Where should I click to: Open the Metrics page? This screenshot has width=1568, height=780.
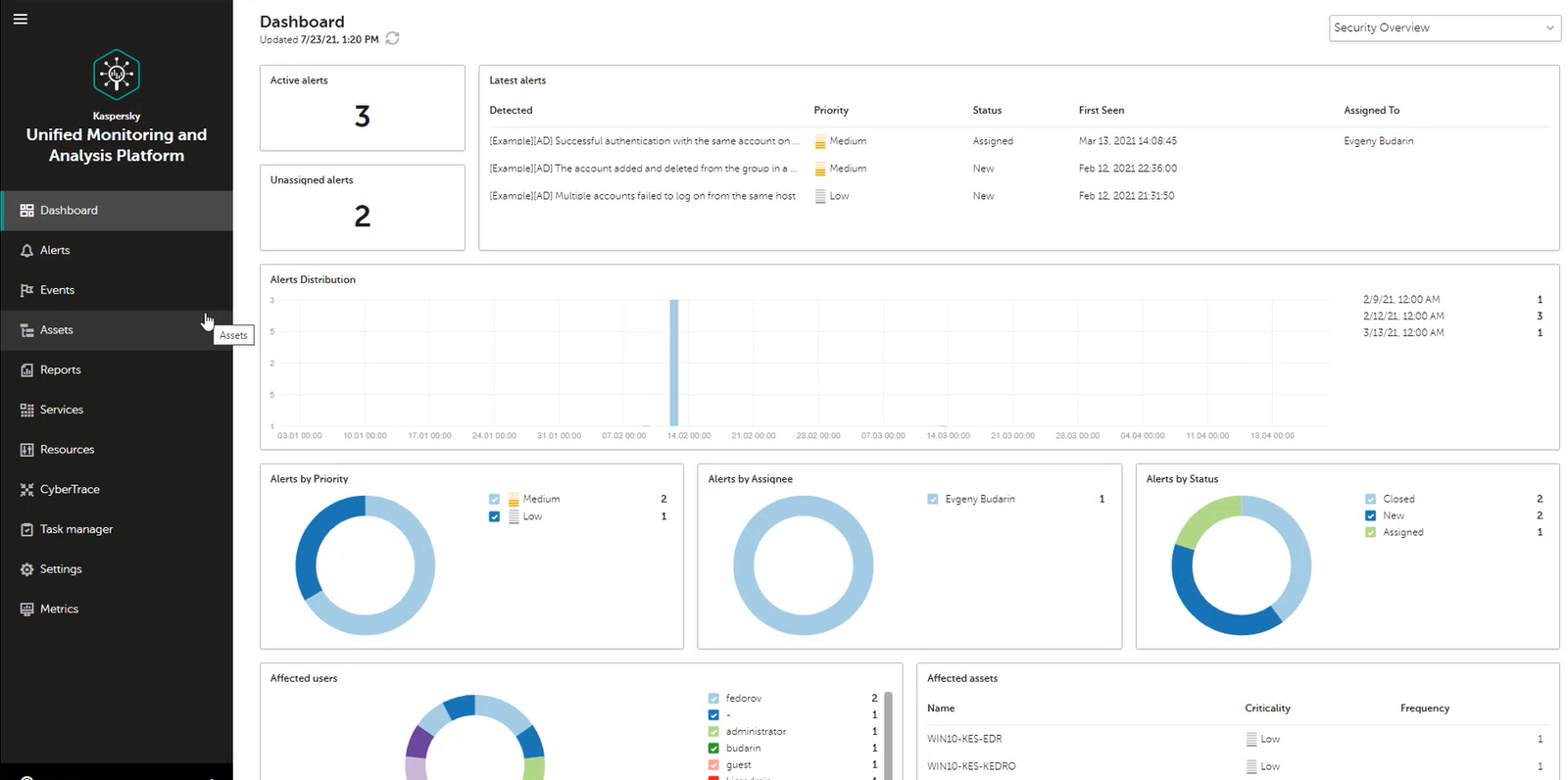[117, 609]
